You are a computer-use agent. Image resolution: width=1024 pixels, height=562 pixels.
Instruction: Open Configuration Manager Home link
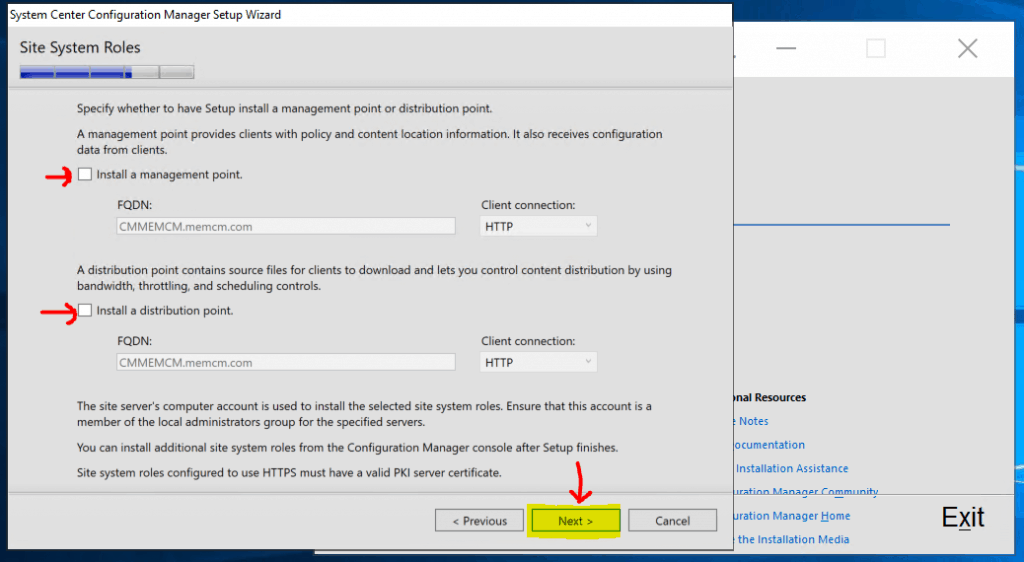(792, 516)
